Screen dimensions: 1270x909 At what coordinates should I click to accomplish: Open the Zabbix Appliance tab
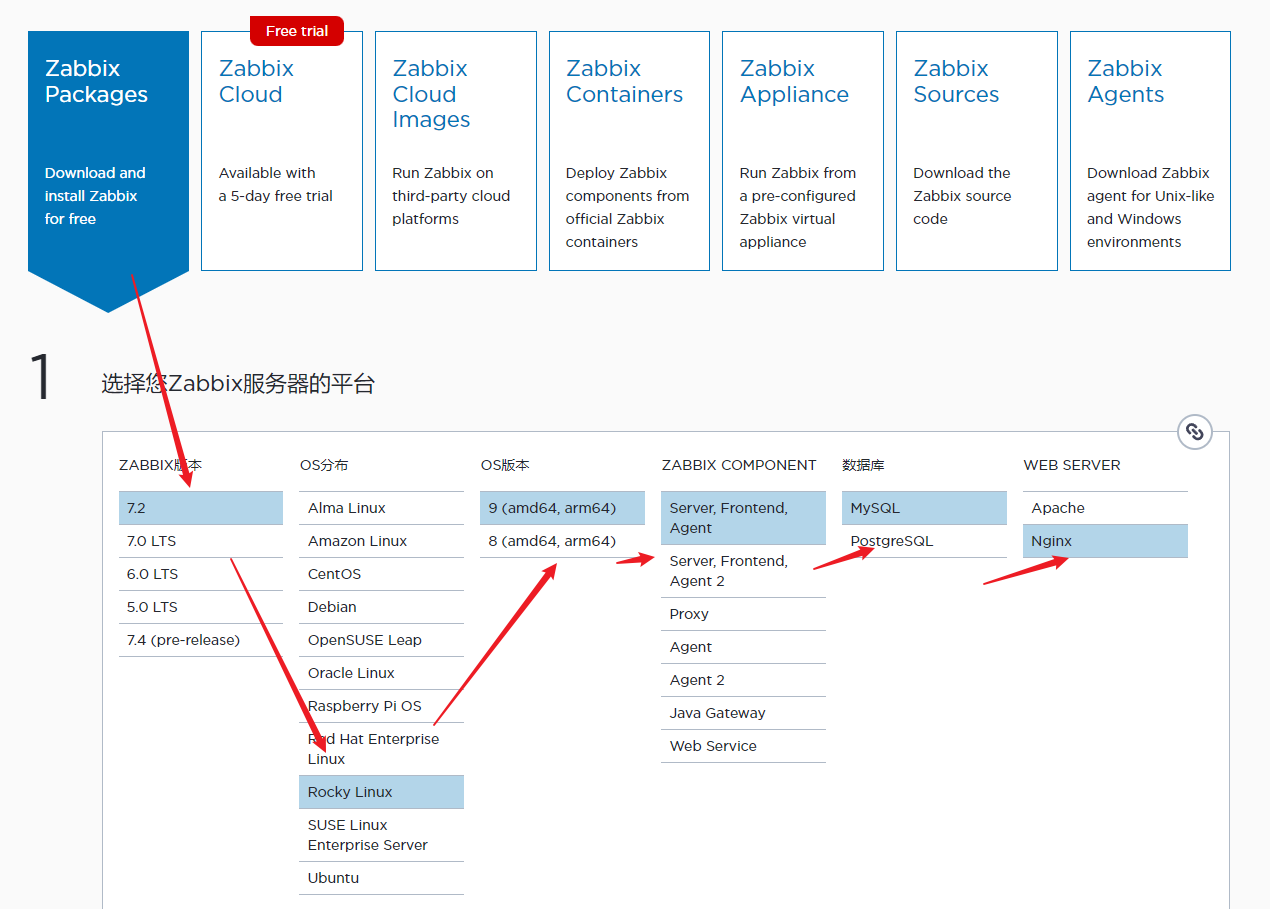[803, 151]
